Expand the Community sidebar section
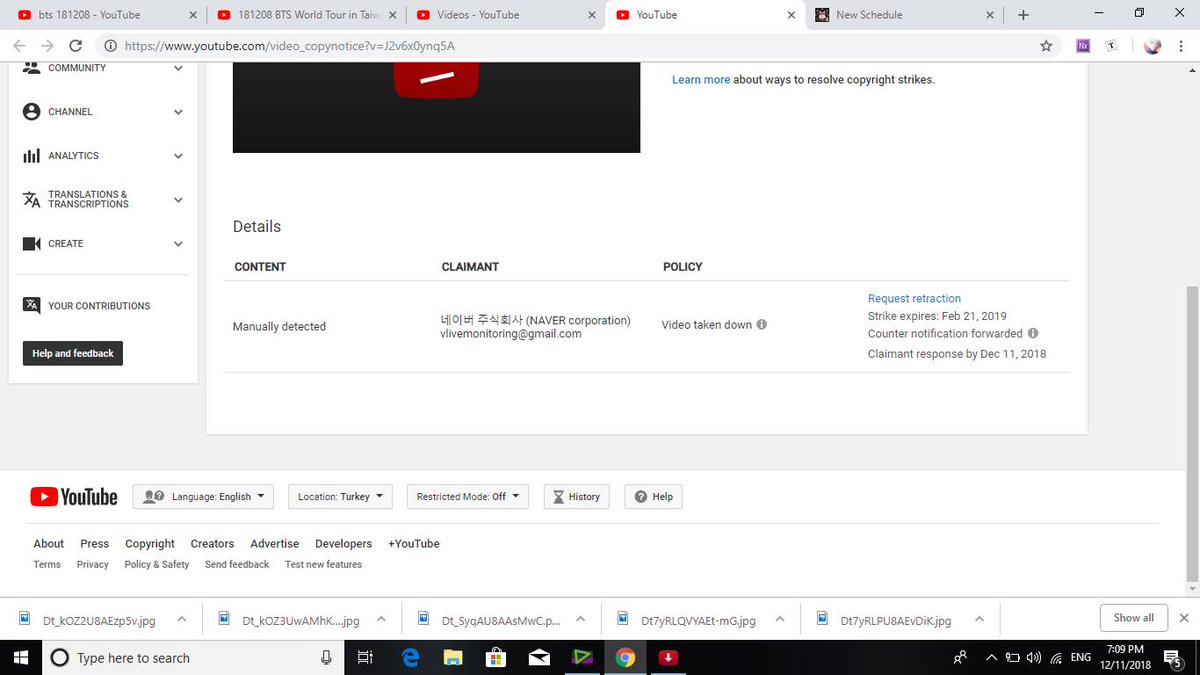 pyautogui.click(x=178, y=68)
